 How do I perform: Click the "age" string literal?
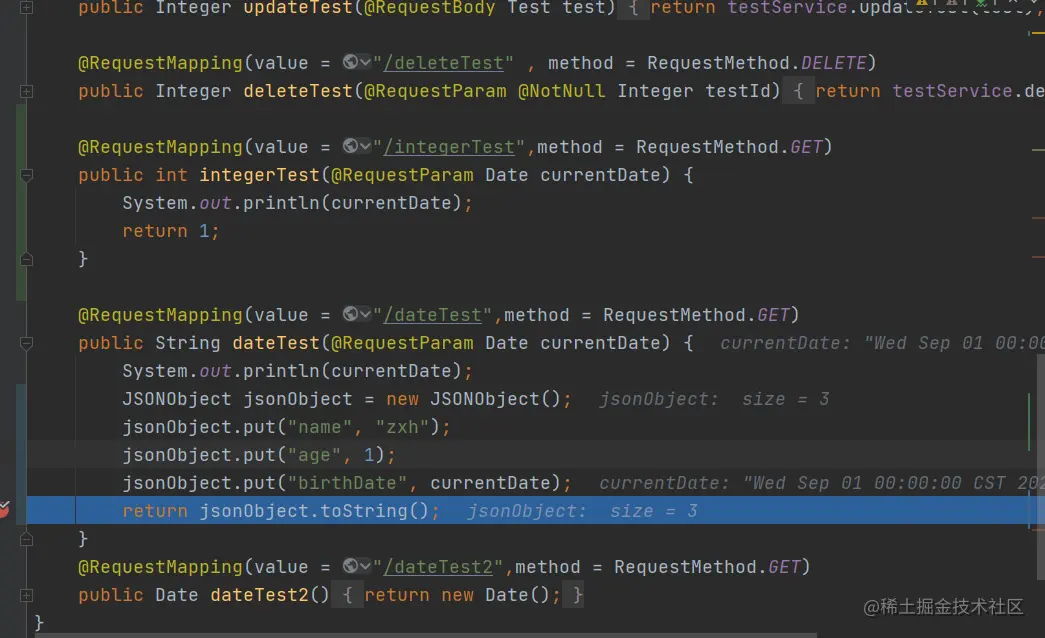(x=315, y=455)
